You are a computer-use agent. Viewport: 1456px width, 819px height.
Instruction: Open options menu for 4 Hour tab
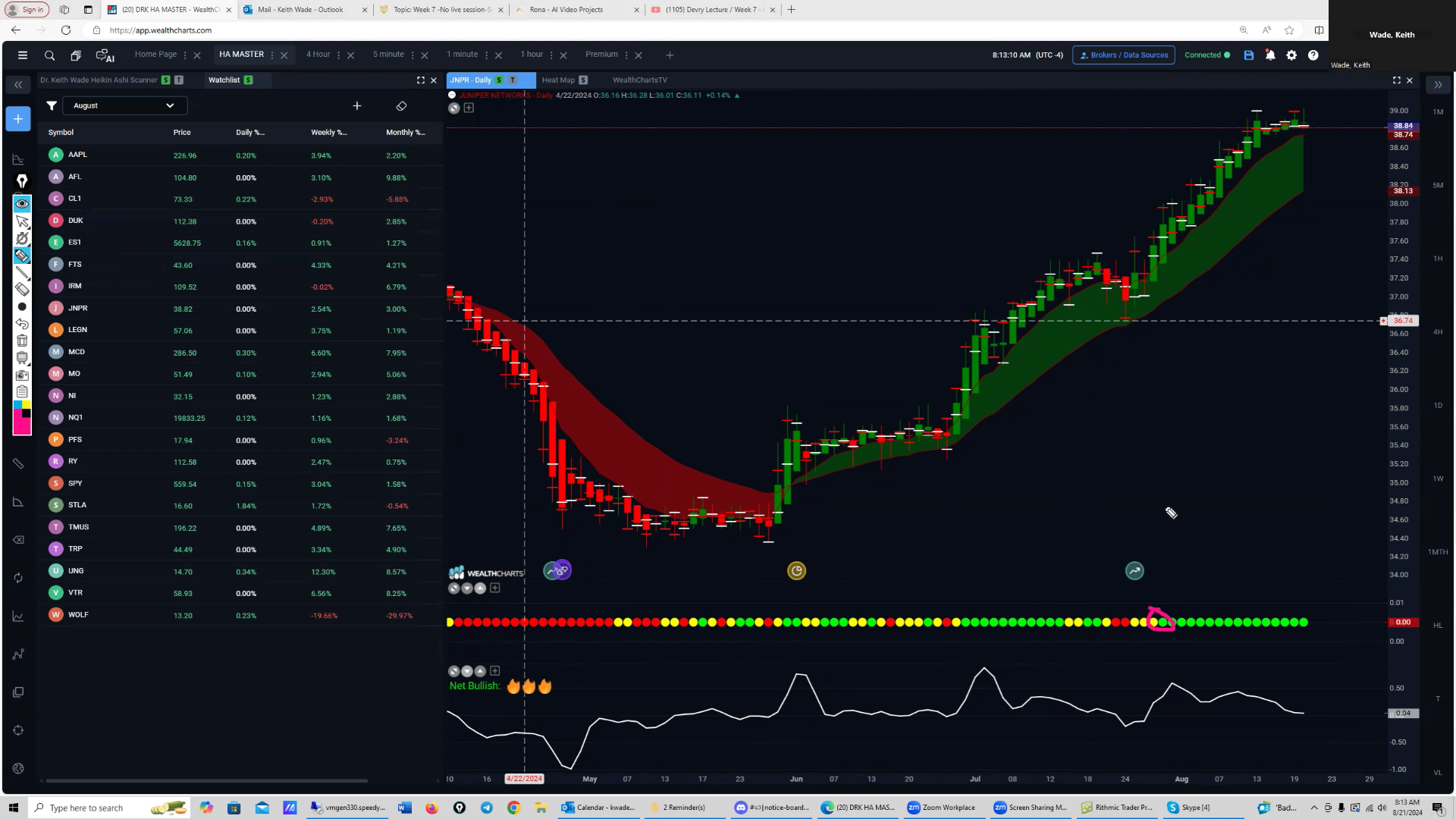pos(338,55)
